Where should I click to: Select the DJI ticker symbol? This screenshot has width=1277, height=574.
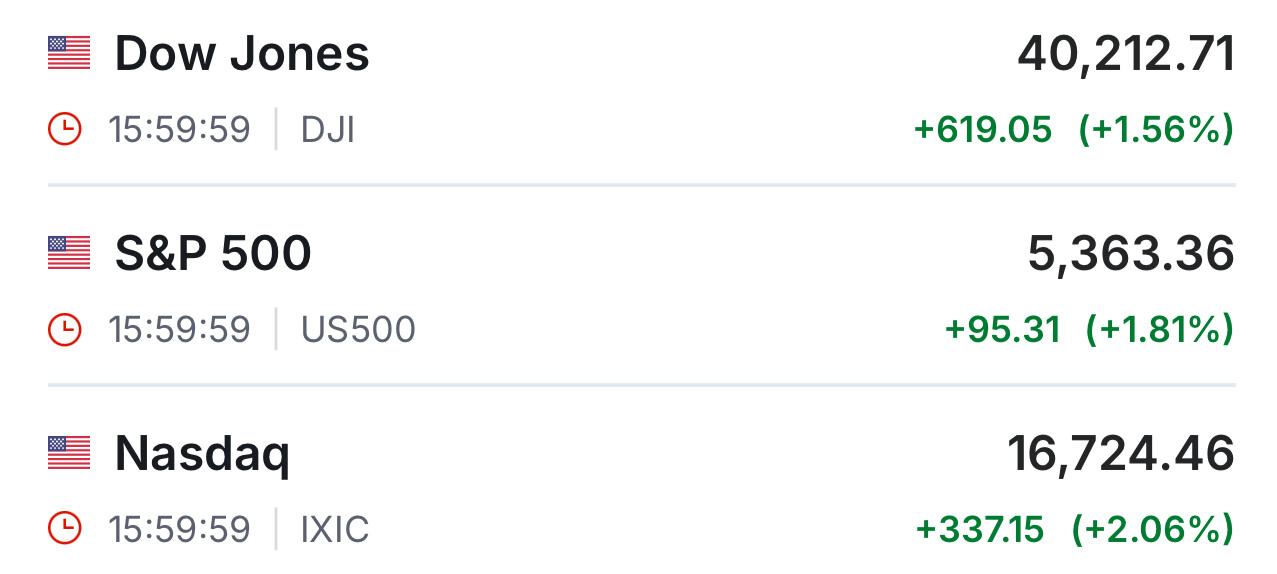tap(328, 130)
